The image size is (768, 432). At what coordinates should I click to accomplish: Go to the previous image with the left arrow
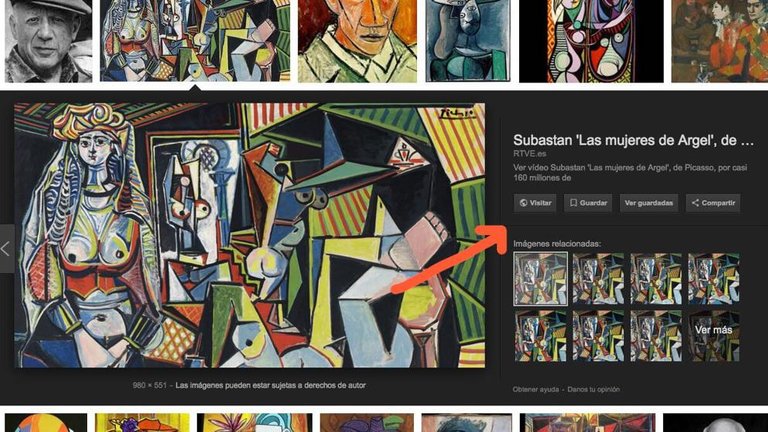coord(7,248)
